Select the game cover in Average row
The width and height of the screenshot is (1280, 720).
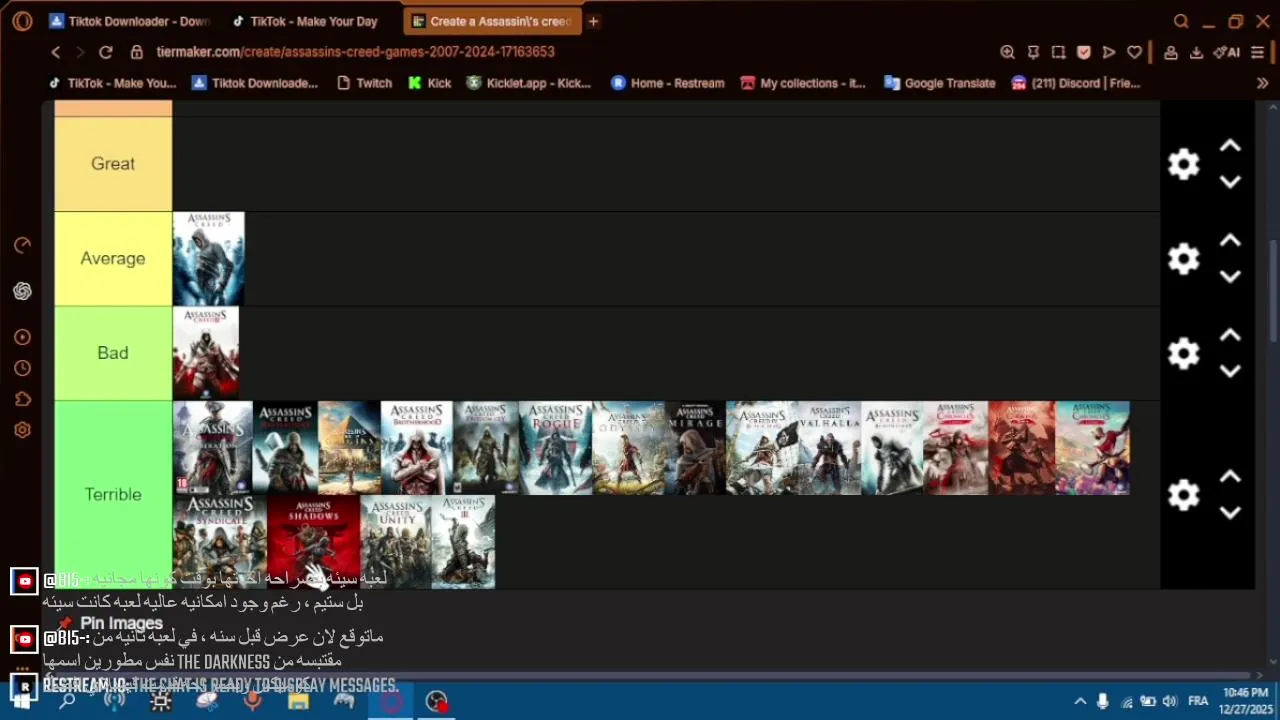coord(209,259)
